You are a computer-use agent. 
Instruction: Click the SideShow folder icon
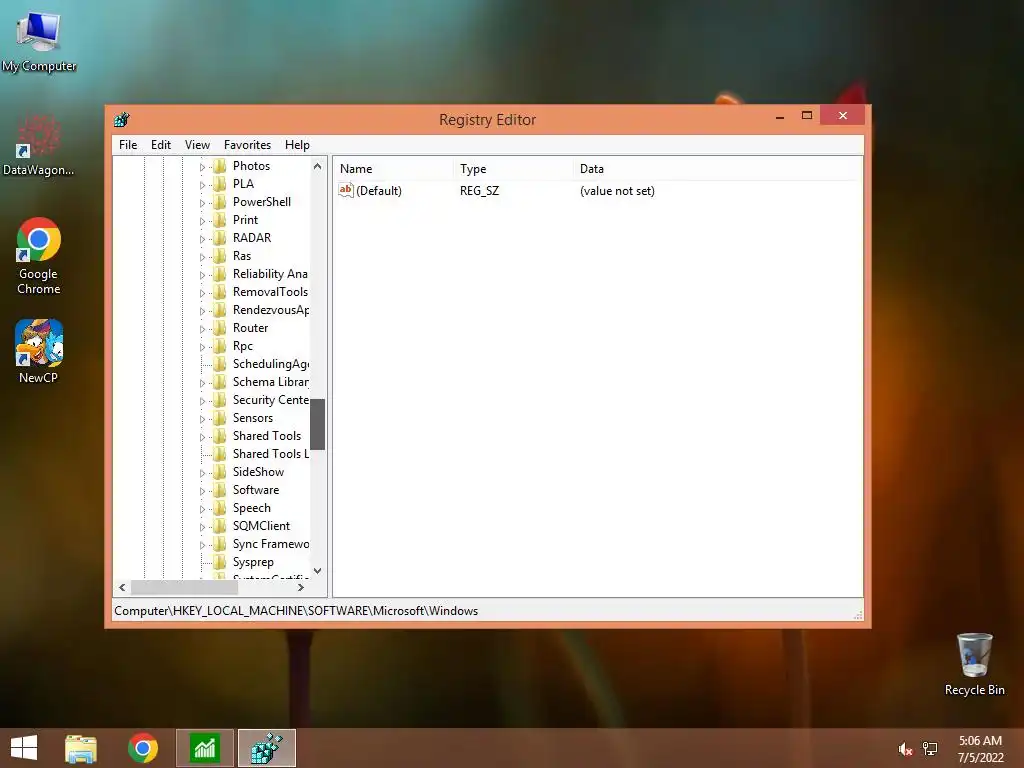pyautogui.click(x=220, y=472)
